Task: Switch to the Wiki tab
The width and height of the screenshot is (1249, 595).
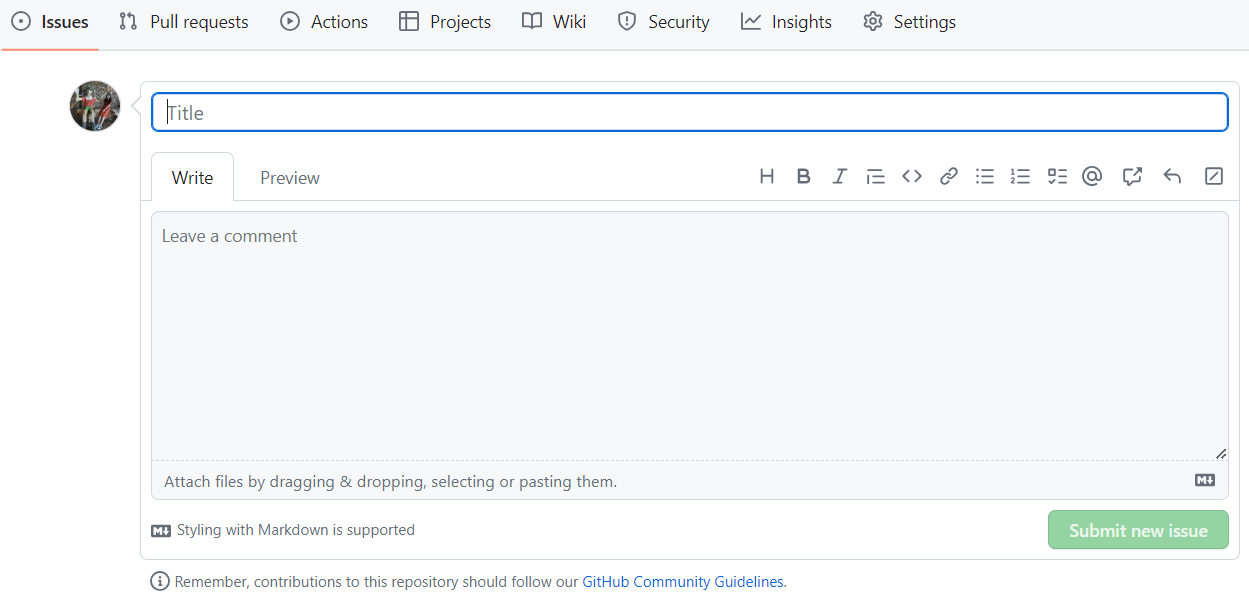Action: click(x=554, y=22)
